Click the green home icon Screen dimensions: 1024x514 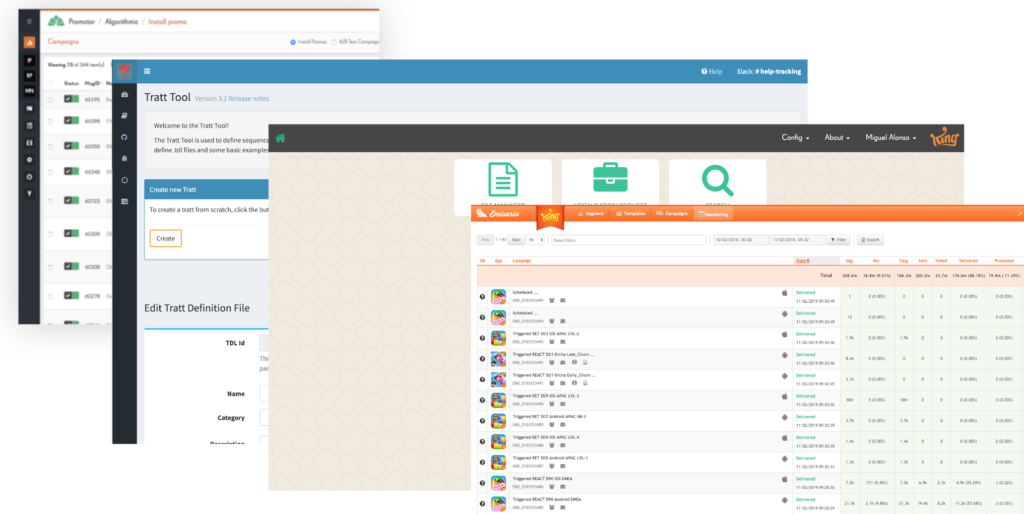280,138
